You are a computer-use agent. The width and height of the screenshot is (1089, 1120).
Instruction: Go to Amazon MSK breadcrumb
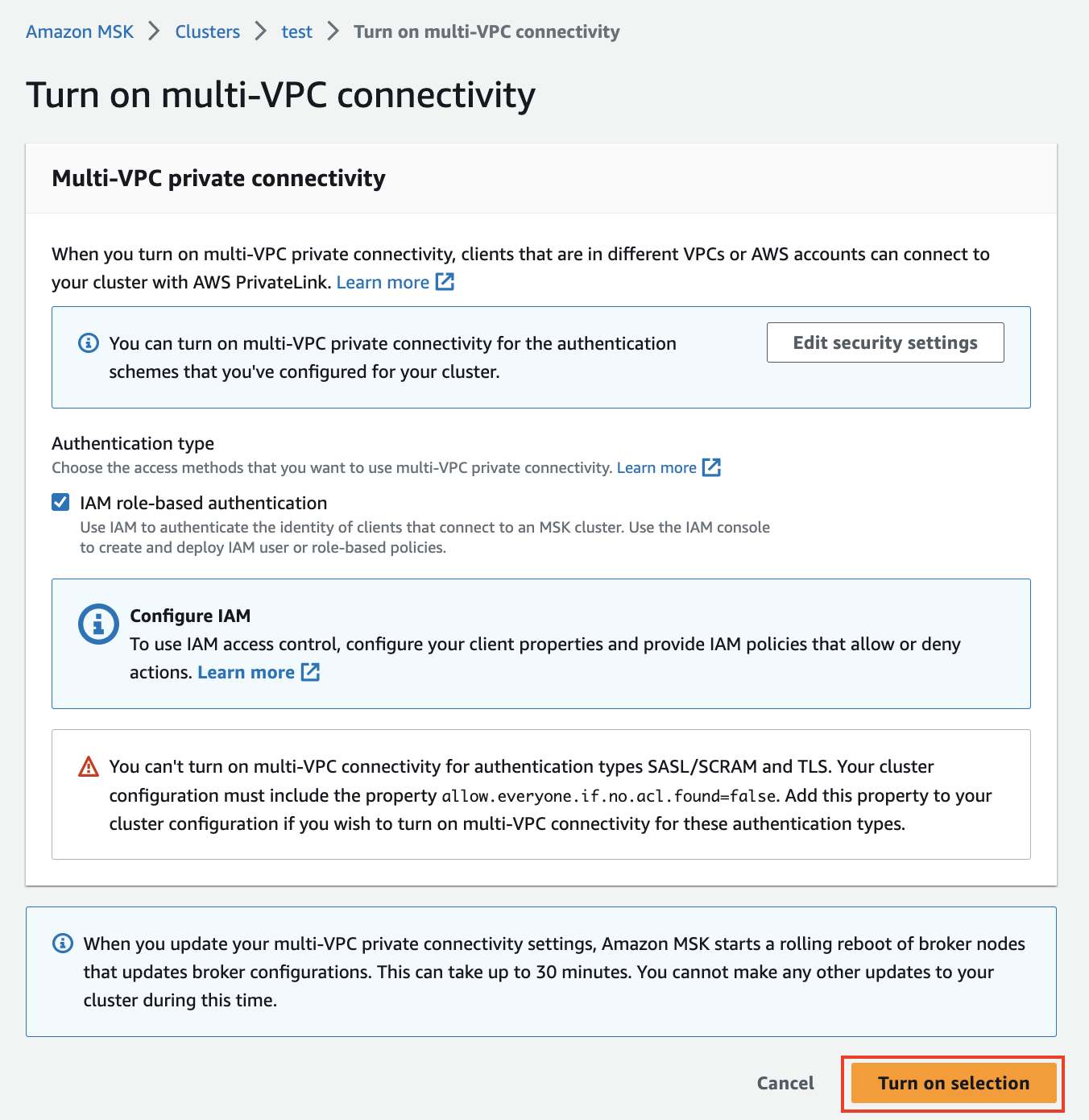click(x=80, y=31)
